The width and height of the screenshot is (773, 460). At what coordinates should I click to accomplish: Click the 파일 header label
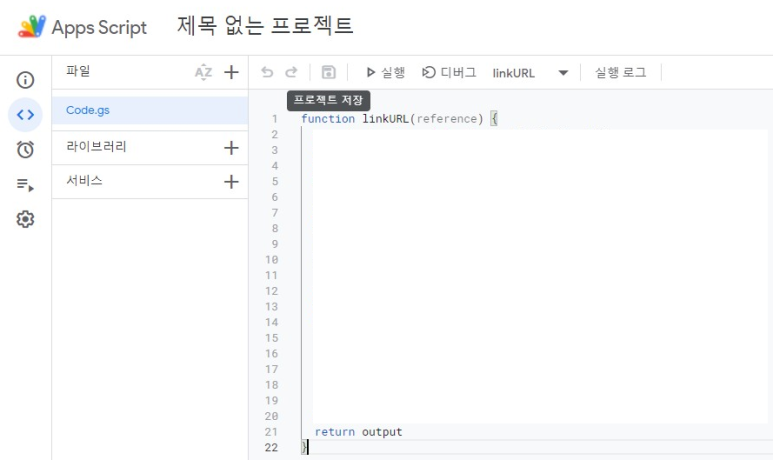pos(78,71)
